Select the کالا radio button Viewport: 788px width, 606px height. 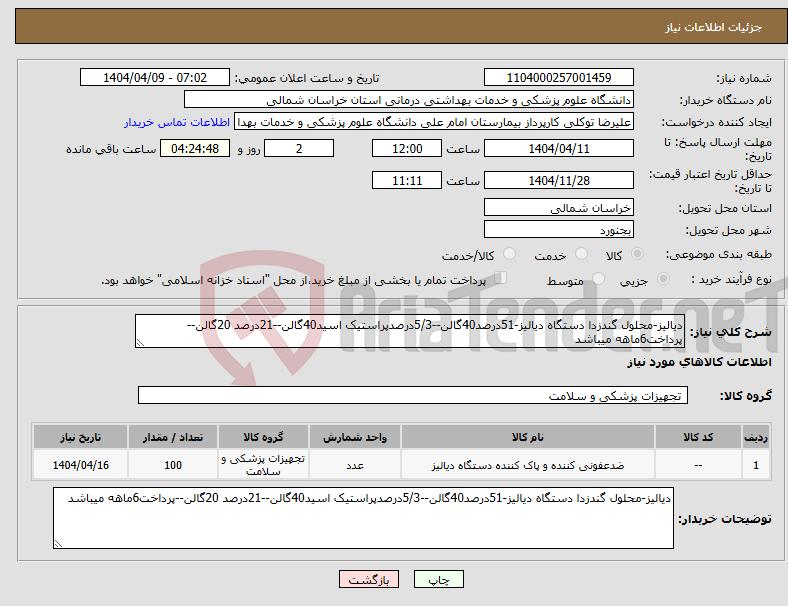(x=637, y=254)
